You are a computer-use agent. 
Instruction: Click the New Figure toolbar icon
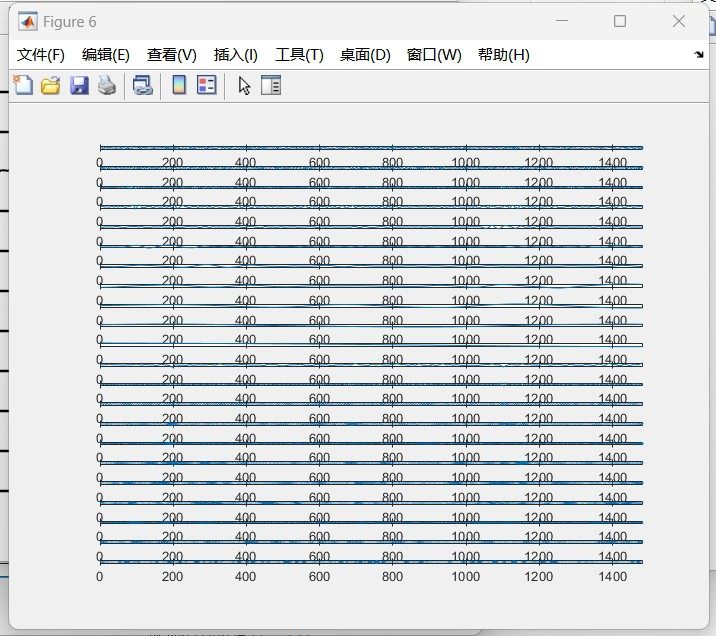[23, 85]
